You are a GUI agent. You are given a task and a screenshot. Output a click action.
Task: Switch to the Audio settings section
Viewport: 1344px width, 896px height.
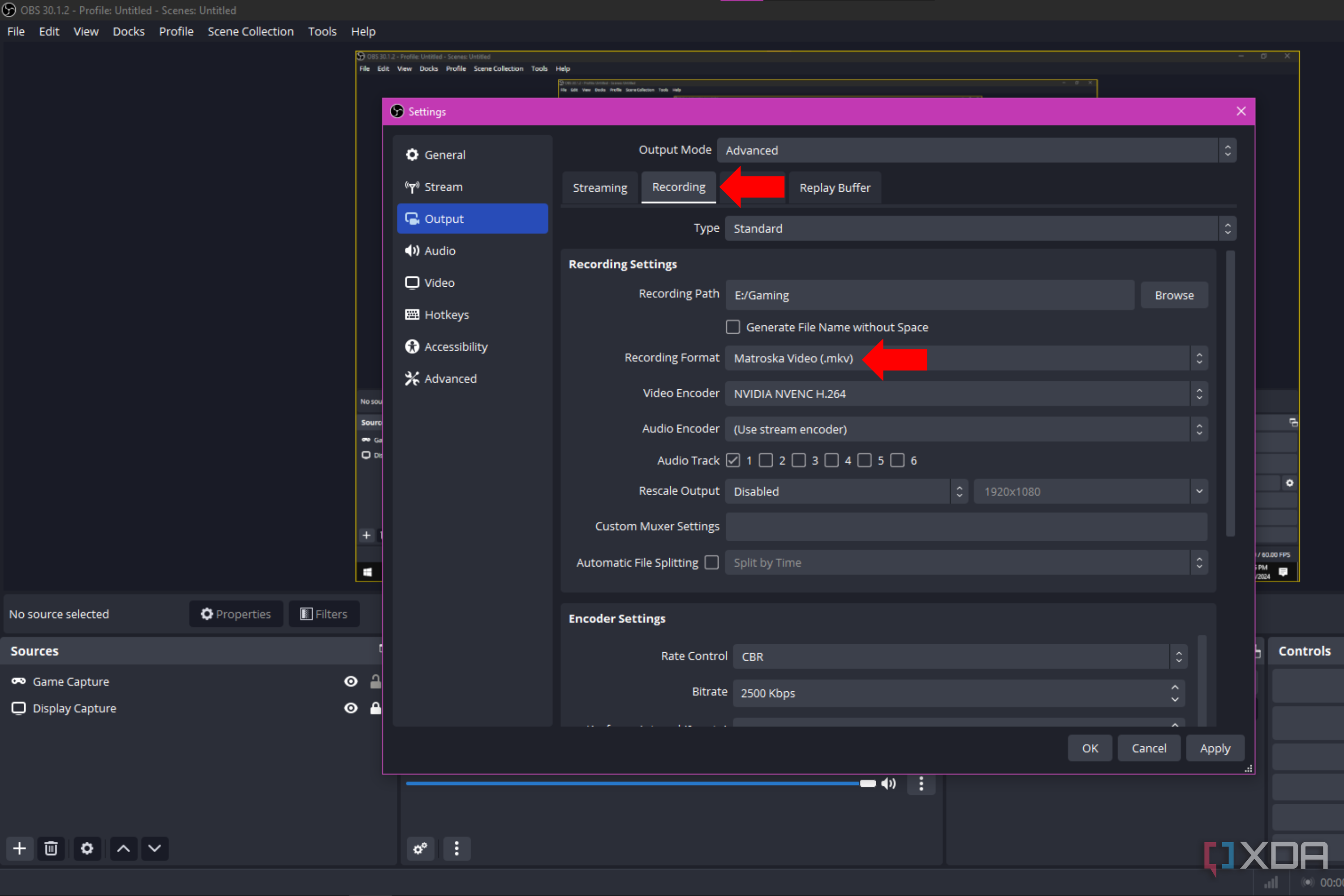point(439,250)
